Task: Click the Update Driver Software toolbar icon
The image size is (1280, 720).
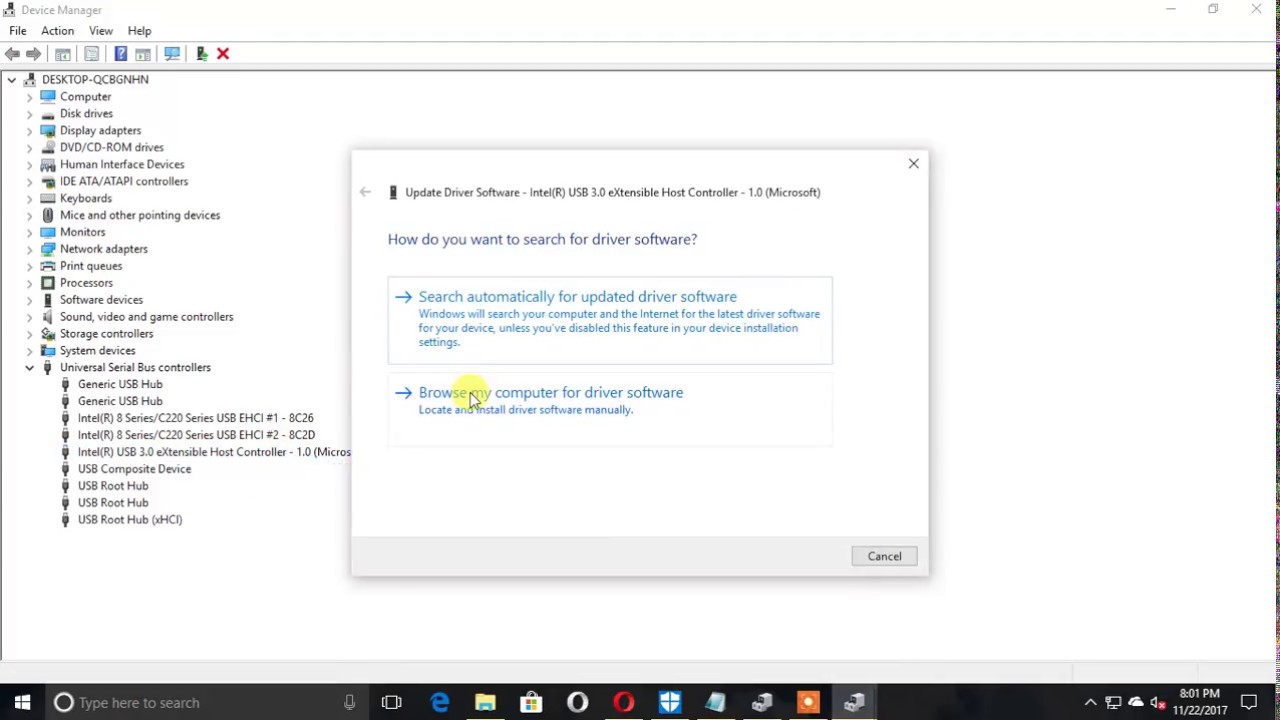Action: 202,54
